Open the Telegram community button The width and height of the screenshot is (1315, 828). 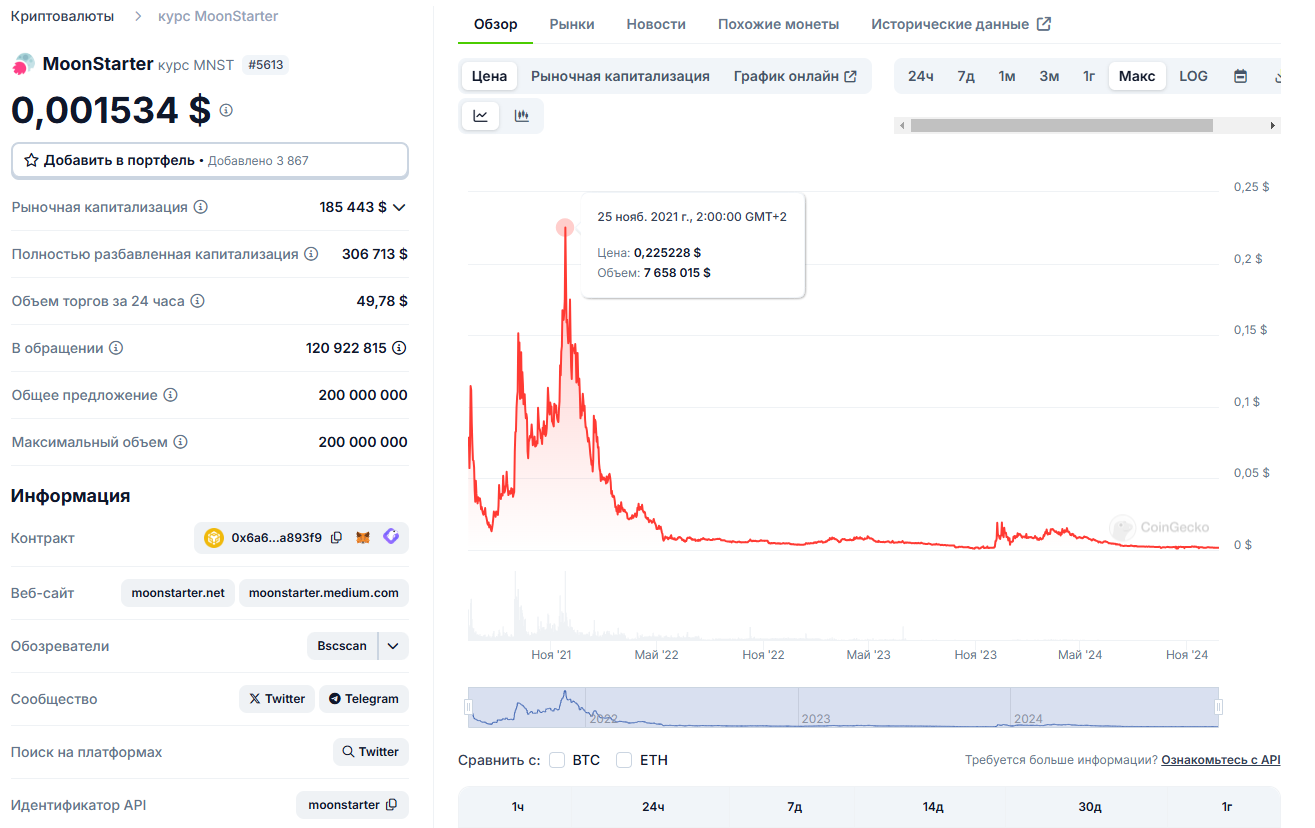pos(364,699)
